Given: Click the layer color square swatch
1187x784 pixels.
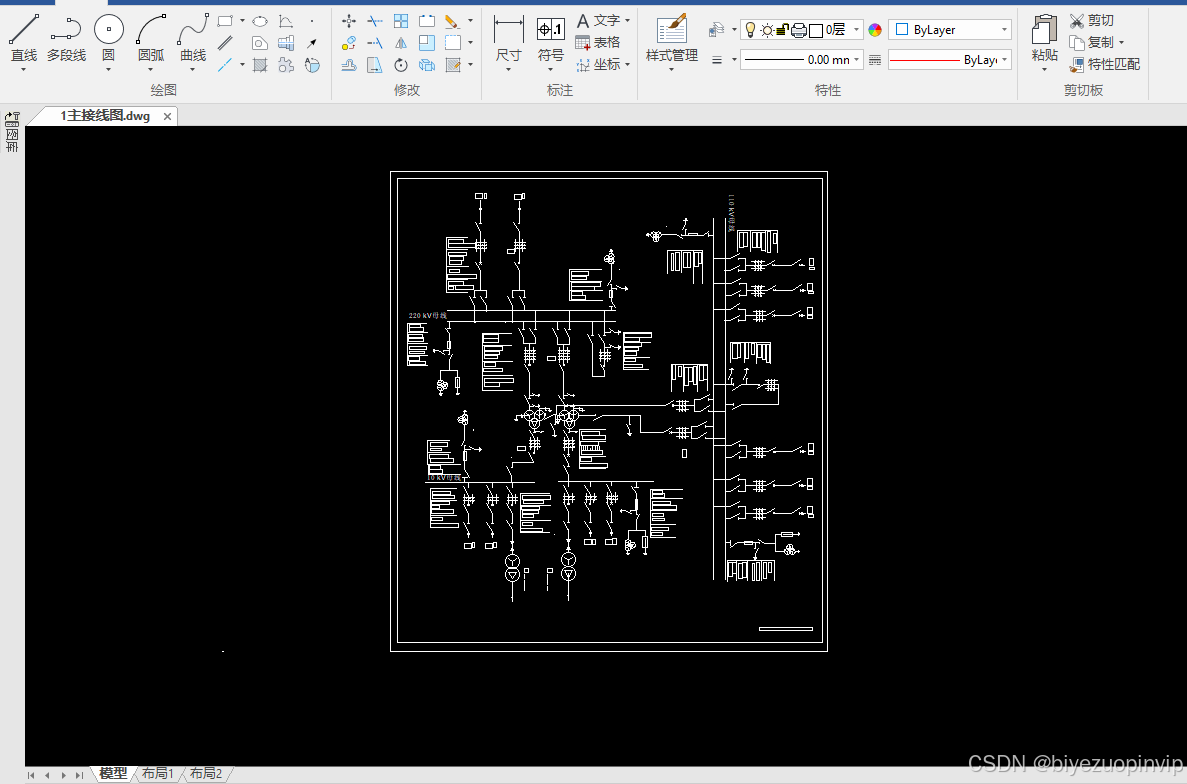Looking at the screenshot, I should (x=815, y=30).
